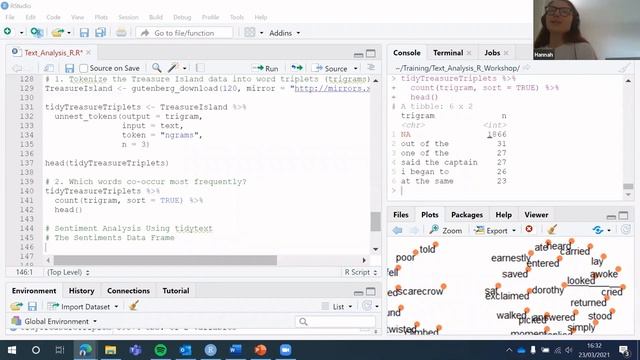The image size is (640, 360).
Task: Open the Tutorial tab
Action: point(176,291)
